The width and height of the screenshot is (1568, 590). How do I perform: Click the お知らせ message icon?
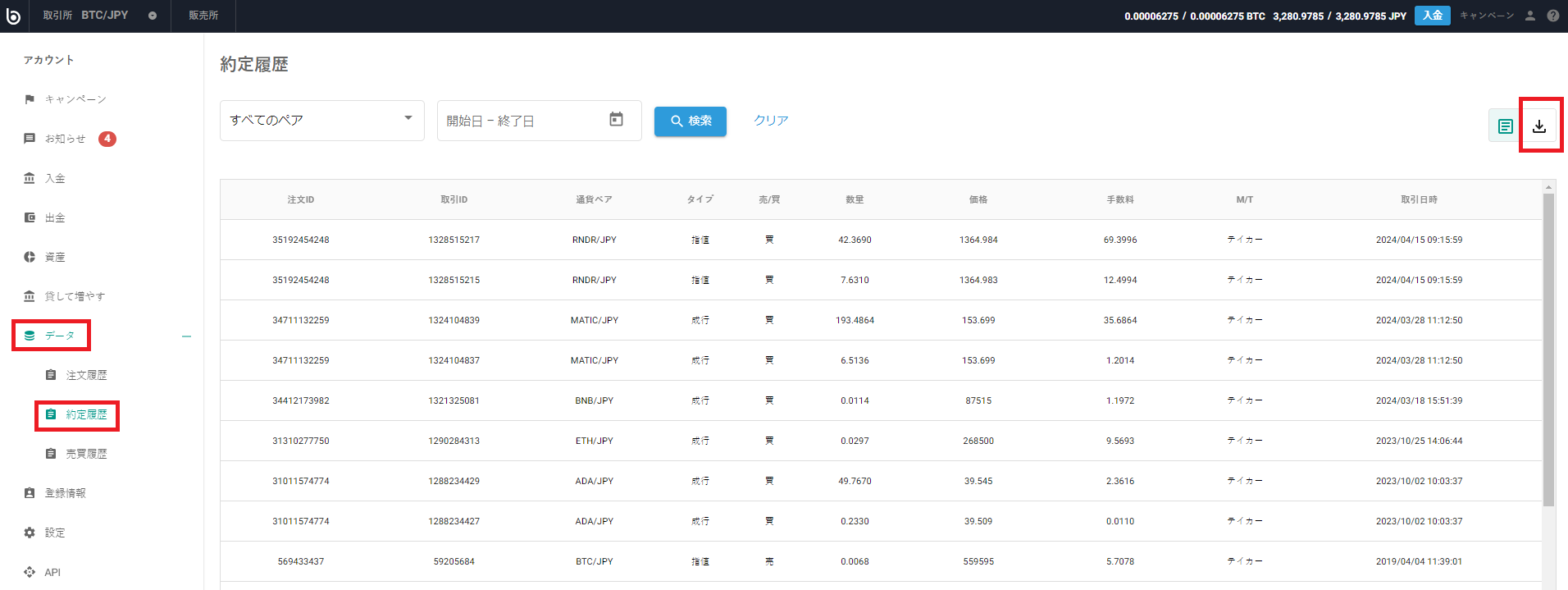point(30,139)
